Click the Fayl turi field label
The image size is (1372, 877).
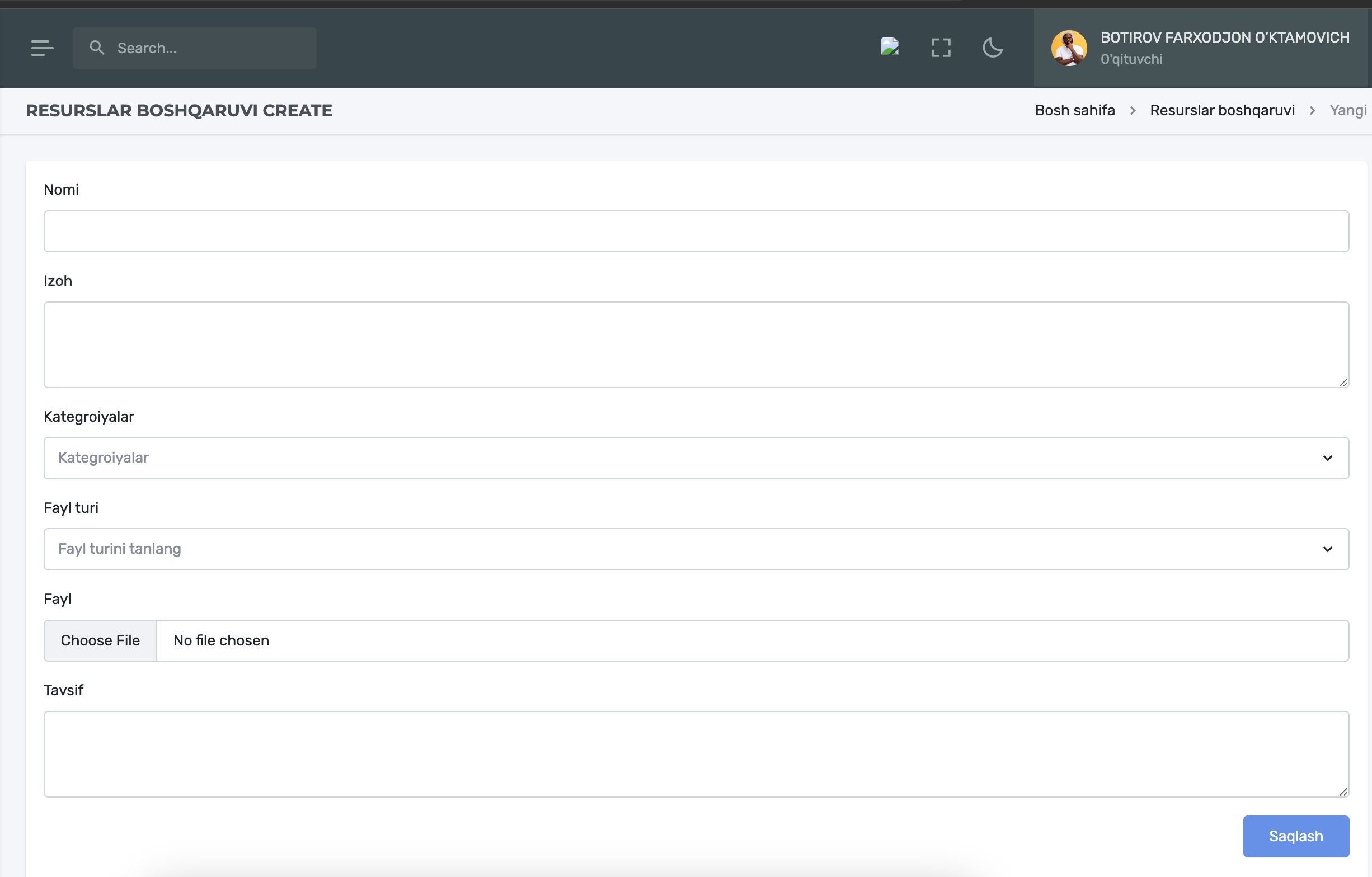point(71,508)
